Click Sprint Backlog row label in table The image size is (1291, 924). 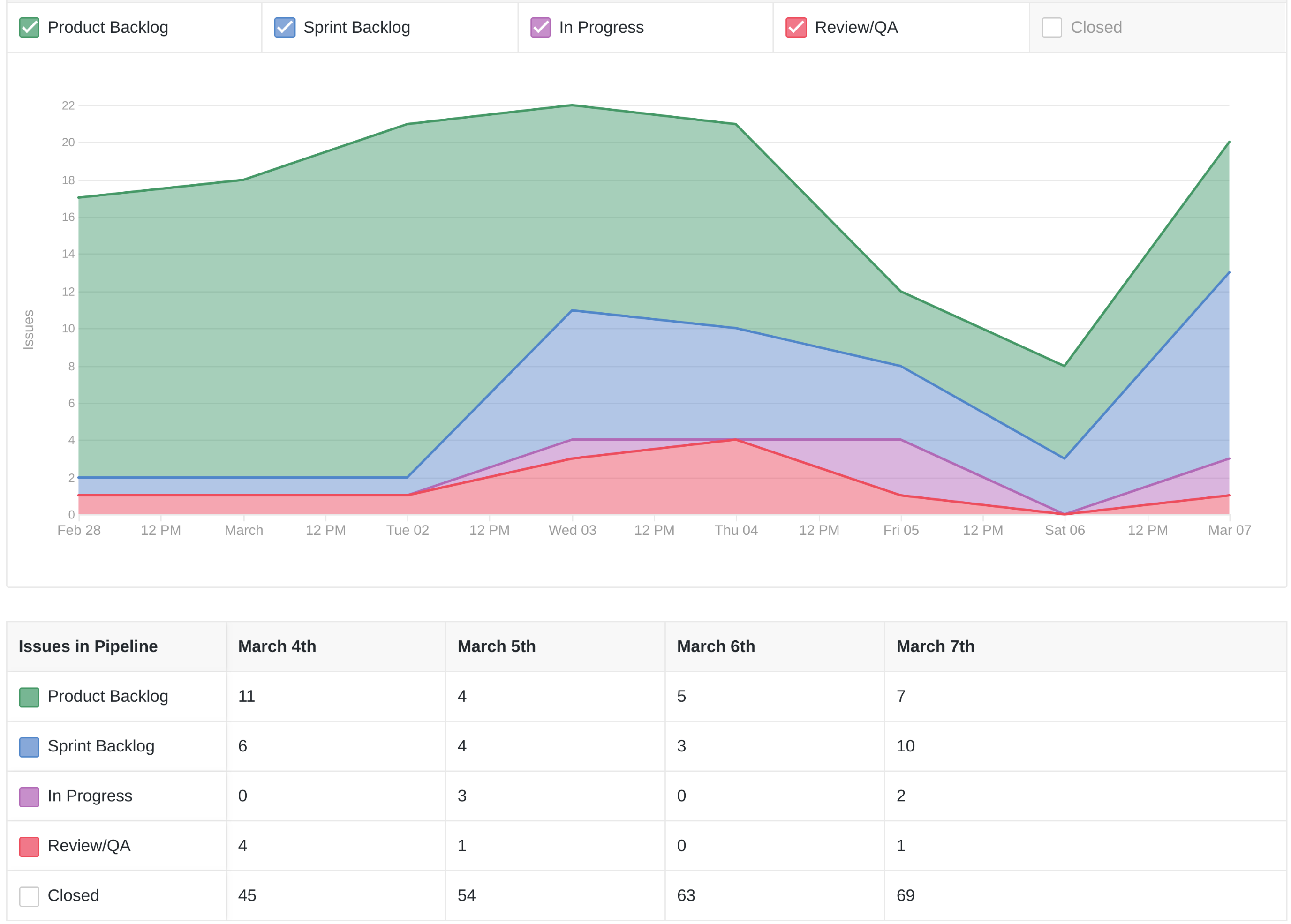[x=101, y=746]
